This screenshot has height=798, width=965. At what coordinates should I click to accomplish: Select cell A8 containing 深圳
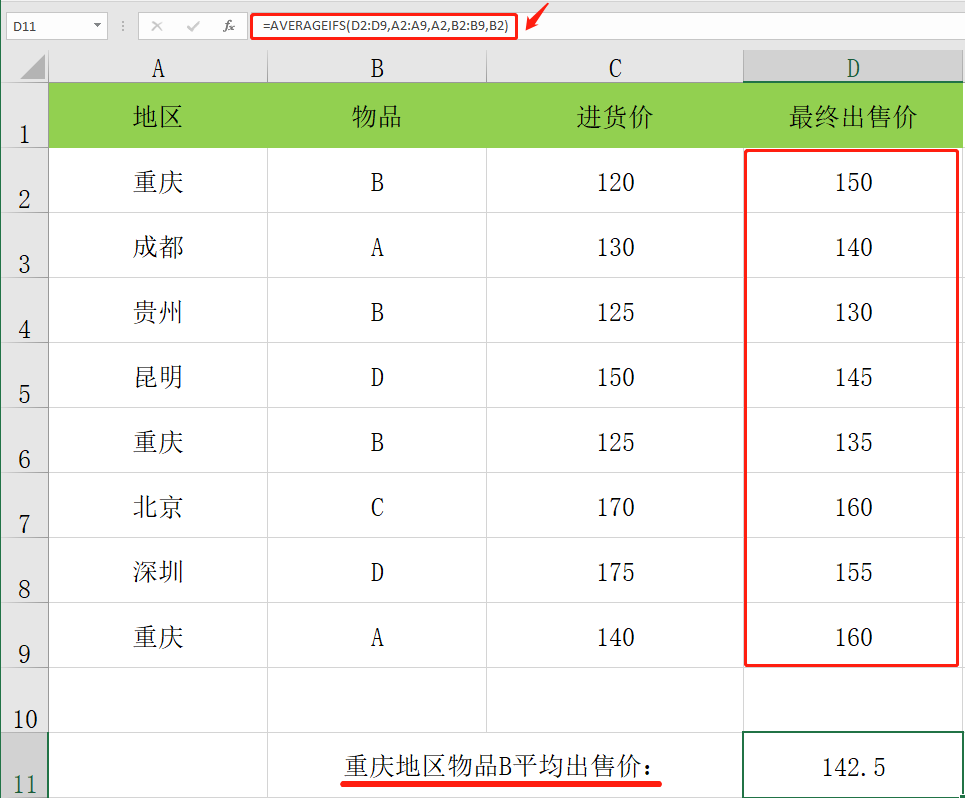[x=158, y=571]
